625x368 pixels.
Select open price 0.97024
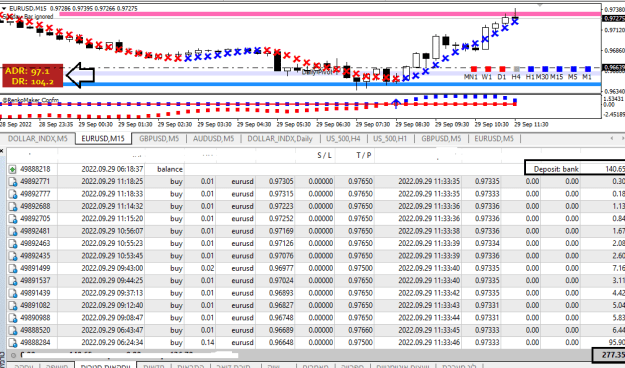[x=281, y=281]
